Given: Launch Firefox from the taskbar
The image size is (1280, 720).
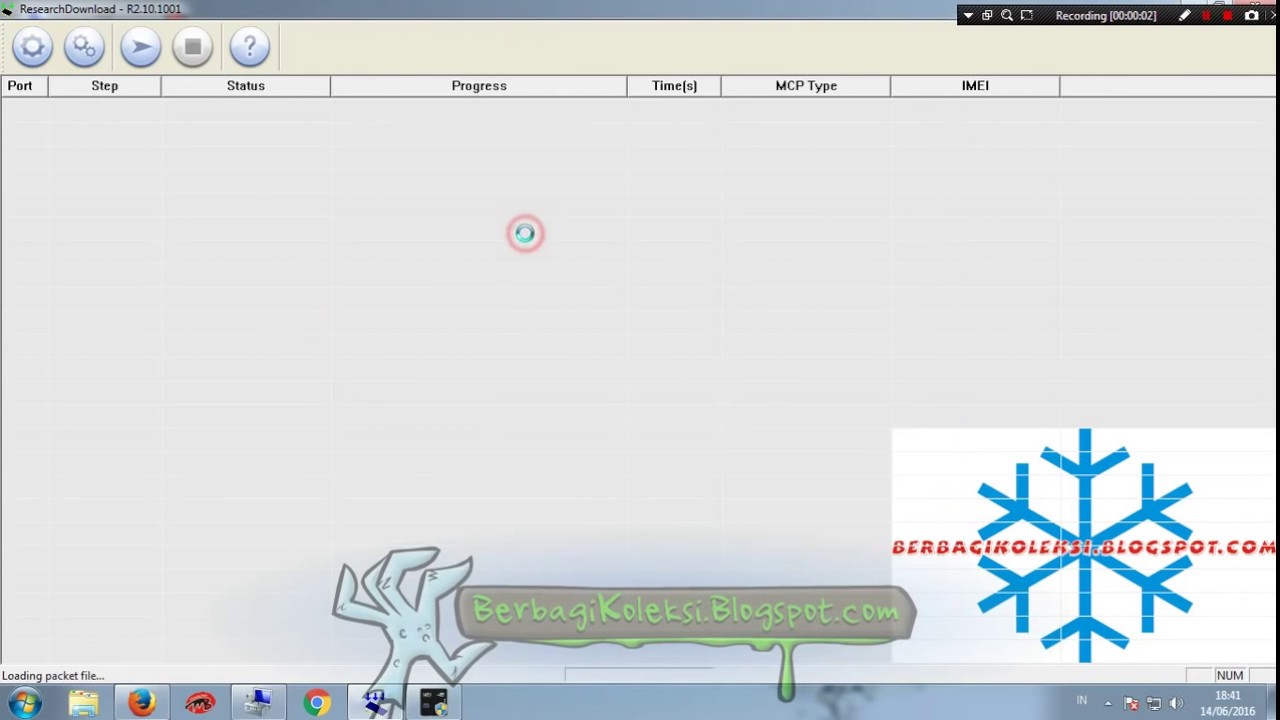Looking at the screenshot, I should pyautogui.click(x=141, y=703).
